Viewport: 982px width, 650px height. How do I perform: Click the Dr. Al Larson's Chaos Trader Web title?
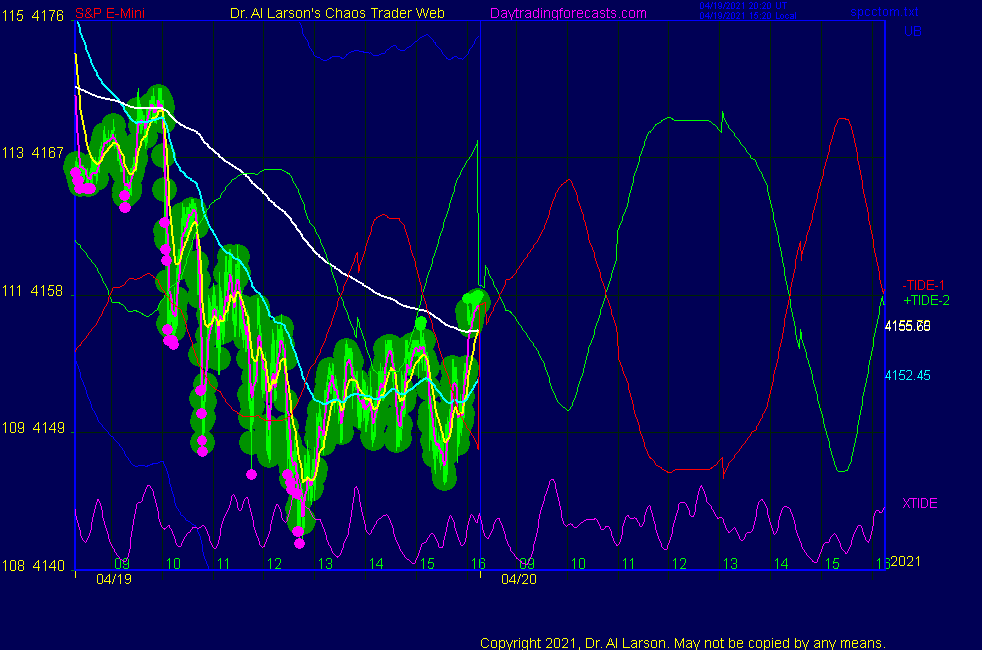338,13
